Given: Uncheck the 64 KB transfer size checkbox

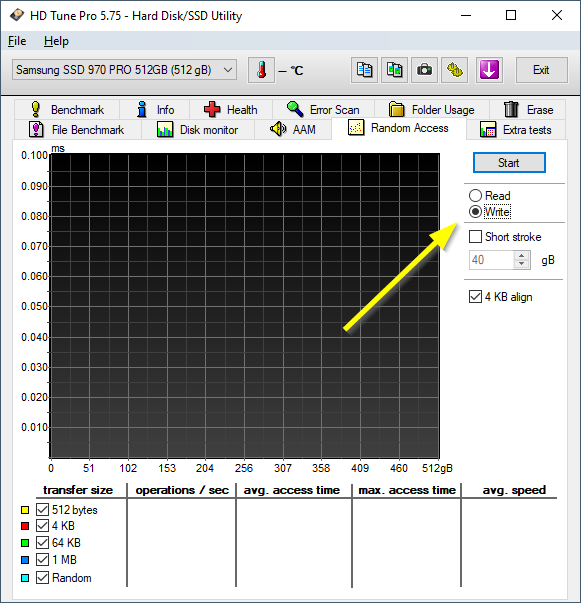Looking at the screenshot, I should point(42,543).
